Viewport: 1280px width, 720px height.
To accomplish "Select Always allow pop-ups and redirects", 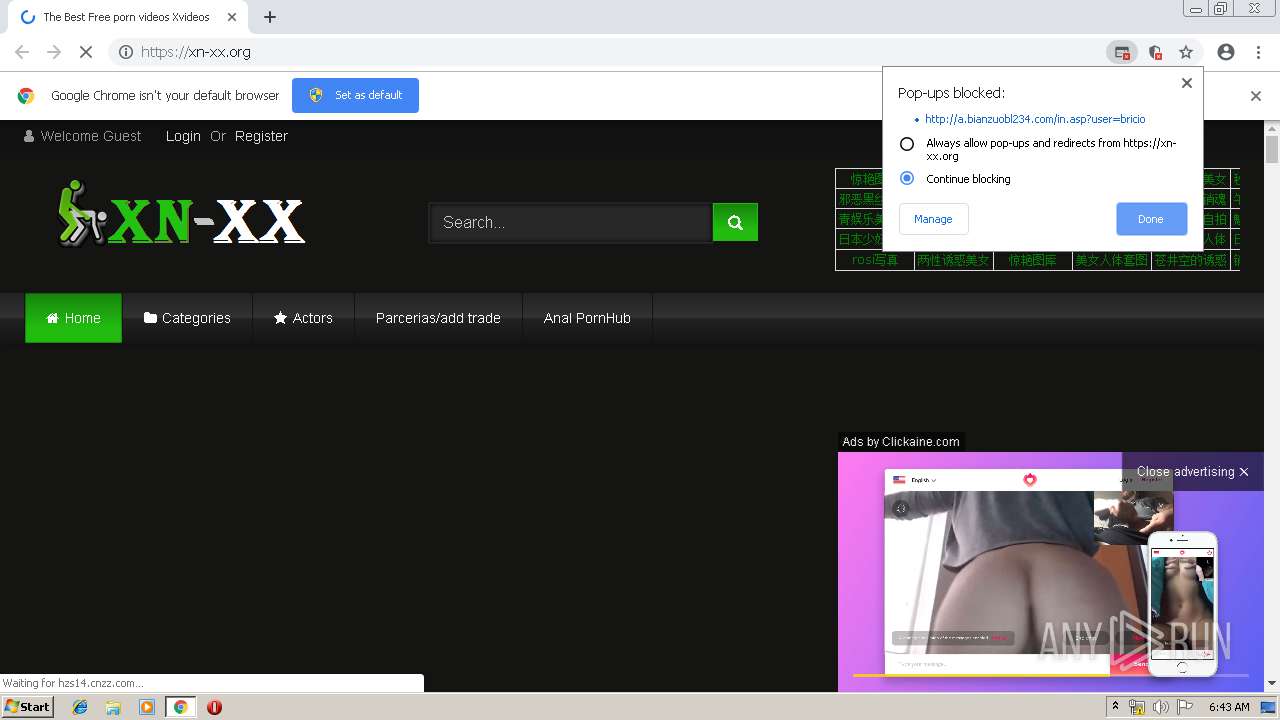I will click(x=907, y=144).
